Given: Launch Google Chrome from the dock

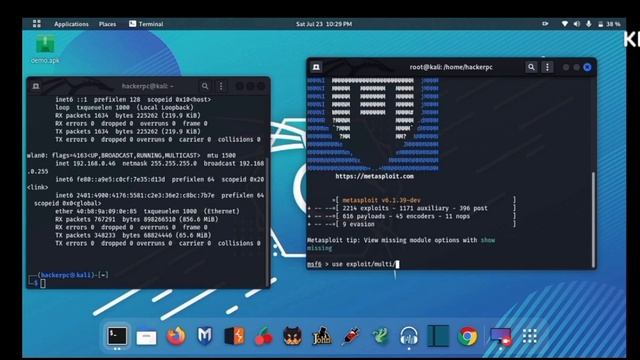Looking at the screenshot, I should pyautogui.click(x=468, y=336).
